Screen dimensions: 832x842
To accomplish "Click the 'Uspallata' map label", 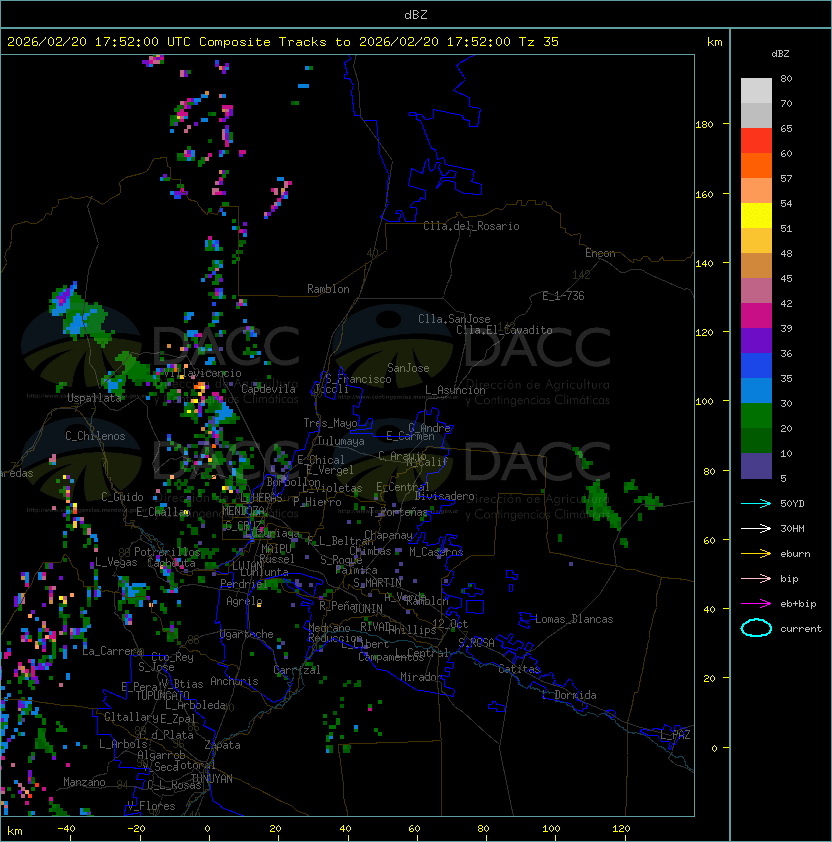I will click(95, 398).
